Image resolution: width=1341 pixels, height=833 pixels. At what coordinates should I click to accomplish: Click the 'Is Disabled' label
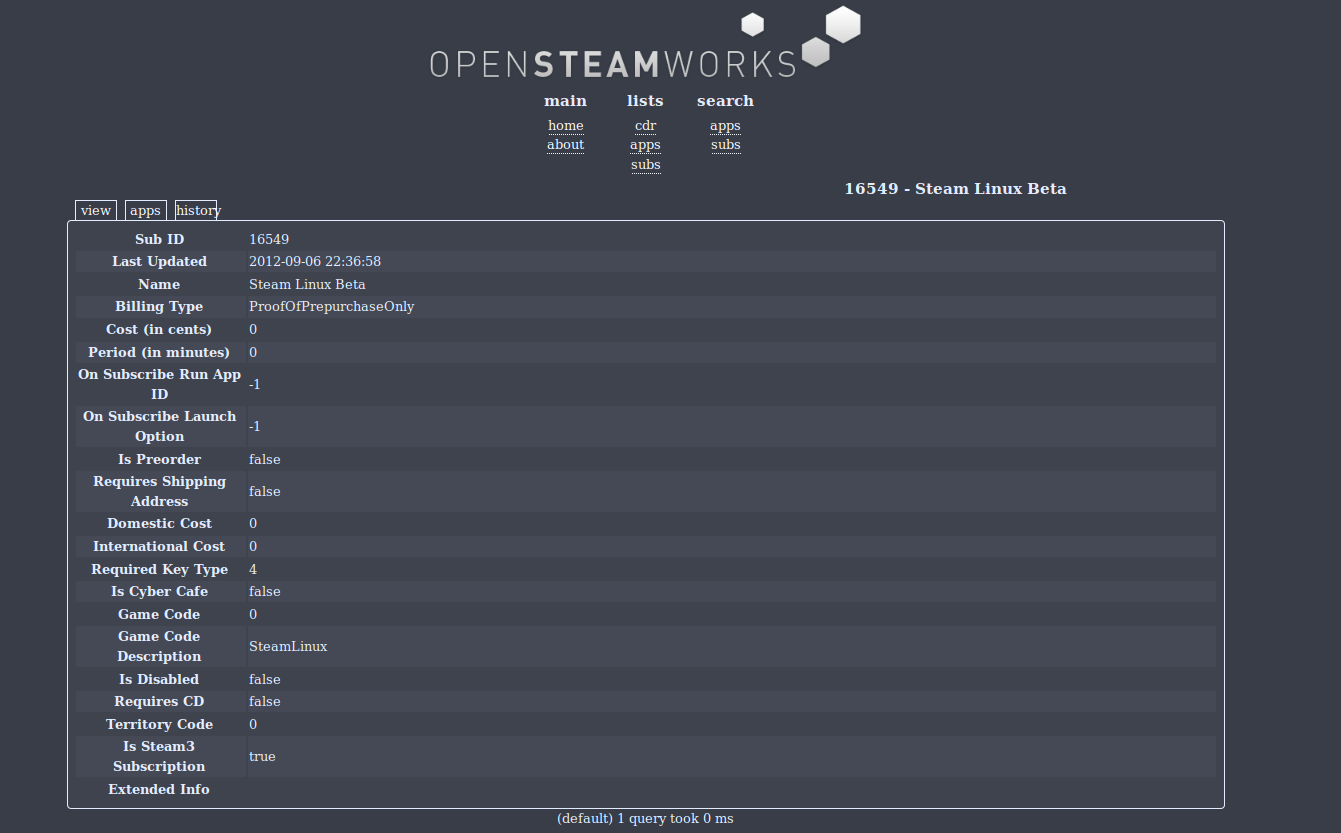pos(160,679)
